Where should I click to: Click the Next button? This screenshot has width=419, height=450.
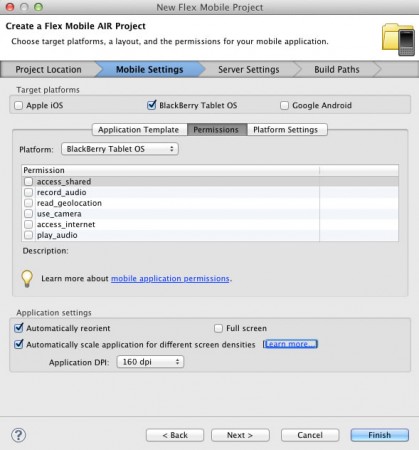[240, 435]
